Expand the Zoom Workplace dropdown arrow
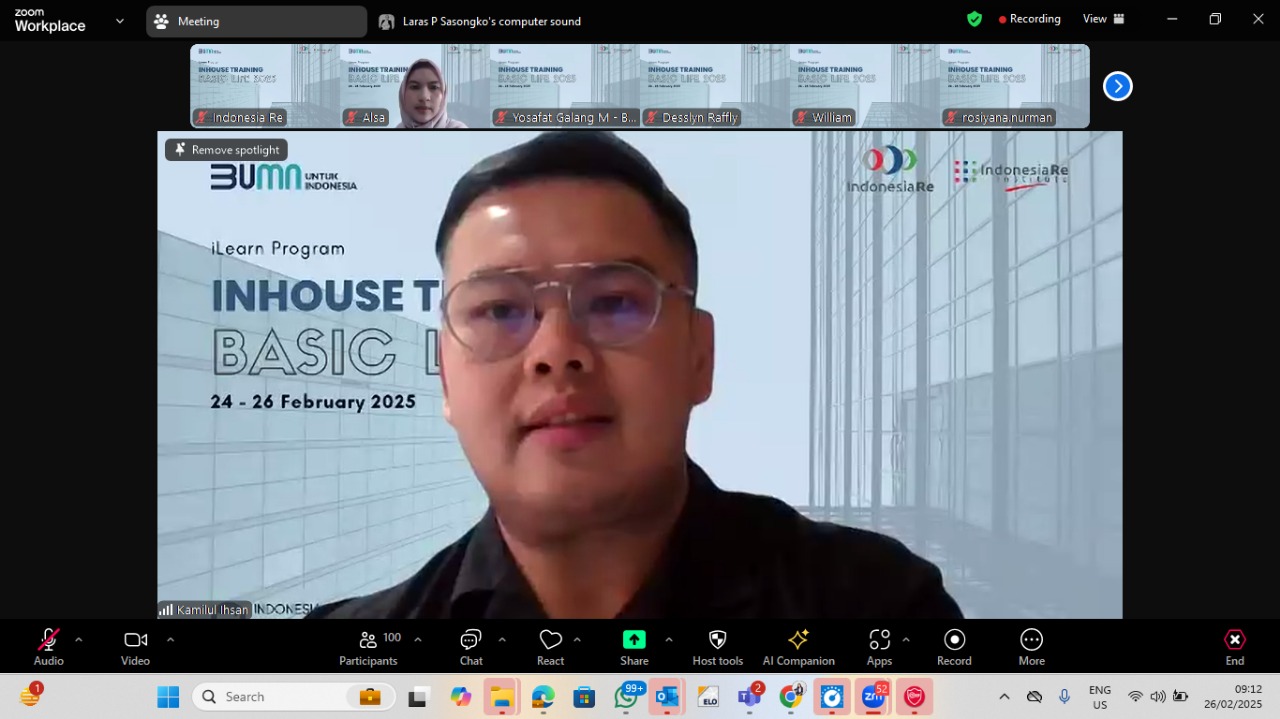1280x719 pixels. [x=120, y=20]
